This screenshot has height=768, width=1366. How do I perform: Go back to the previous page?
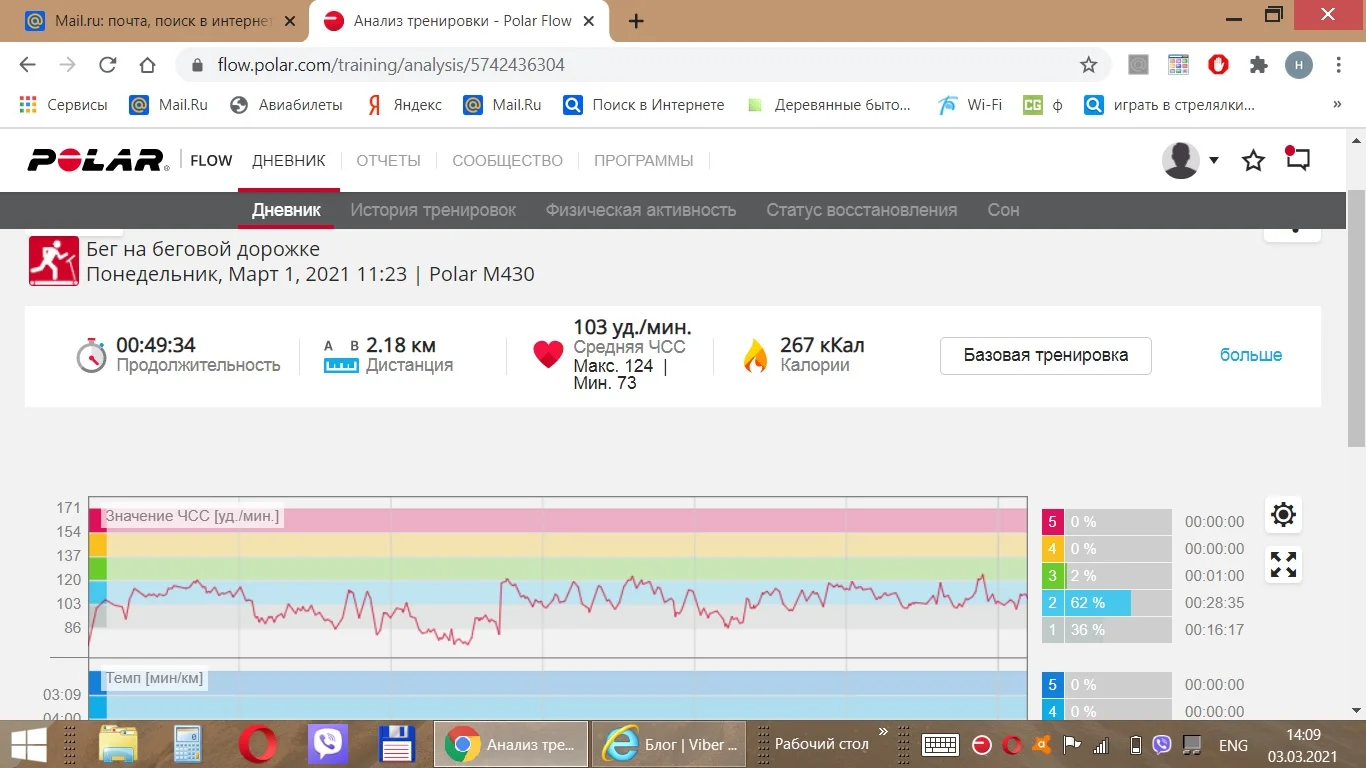[x=27, y=65]
